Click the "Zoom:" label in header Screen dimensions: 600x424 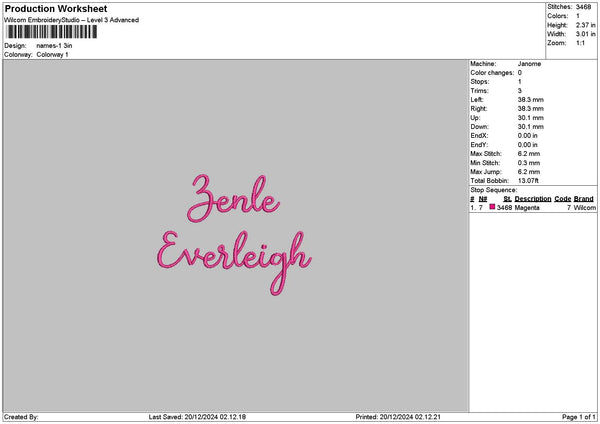[x=556, y=43]
